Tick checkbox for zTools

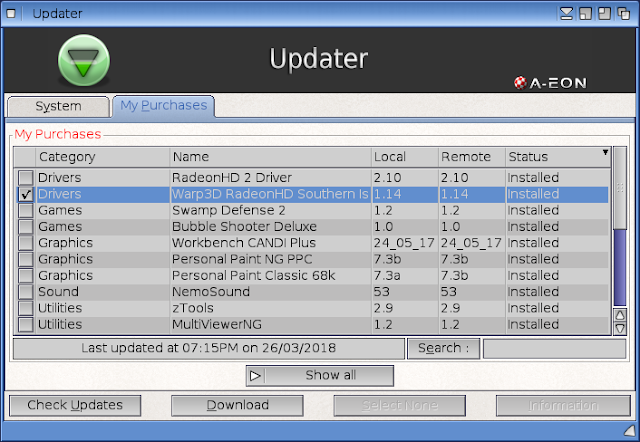coord(26,308)
